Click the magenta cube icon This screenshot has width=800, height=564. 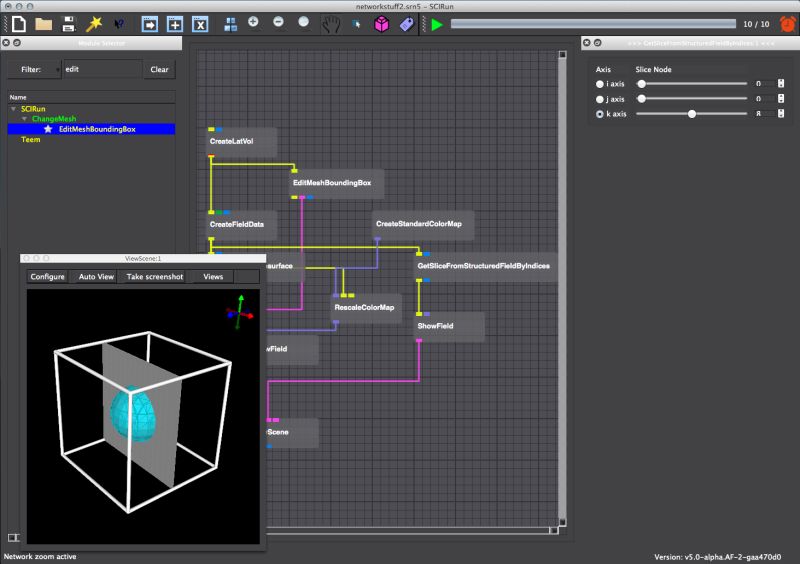(x=382, y=24)
